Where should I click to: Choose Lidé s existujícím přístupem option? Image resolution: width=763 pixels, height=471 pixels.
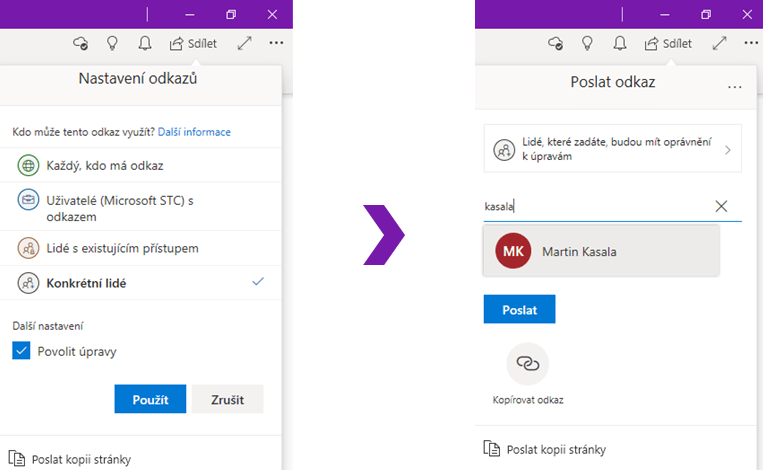click(122, 248)
